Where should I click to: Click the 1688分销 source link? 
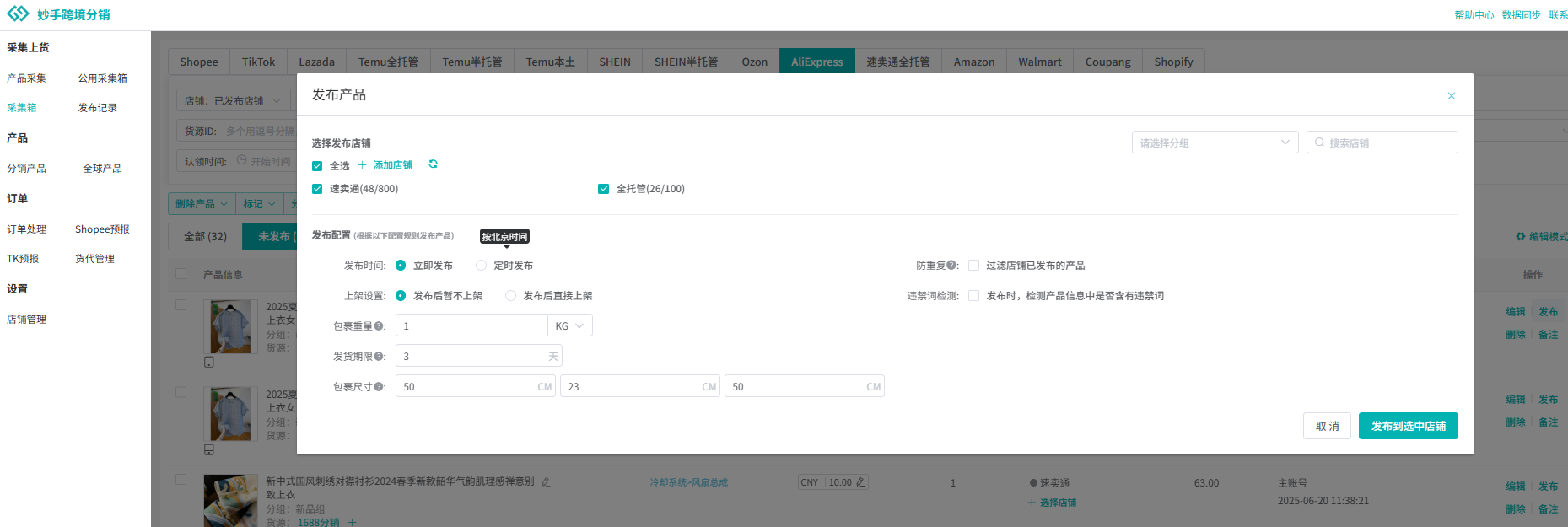(319, 523)
